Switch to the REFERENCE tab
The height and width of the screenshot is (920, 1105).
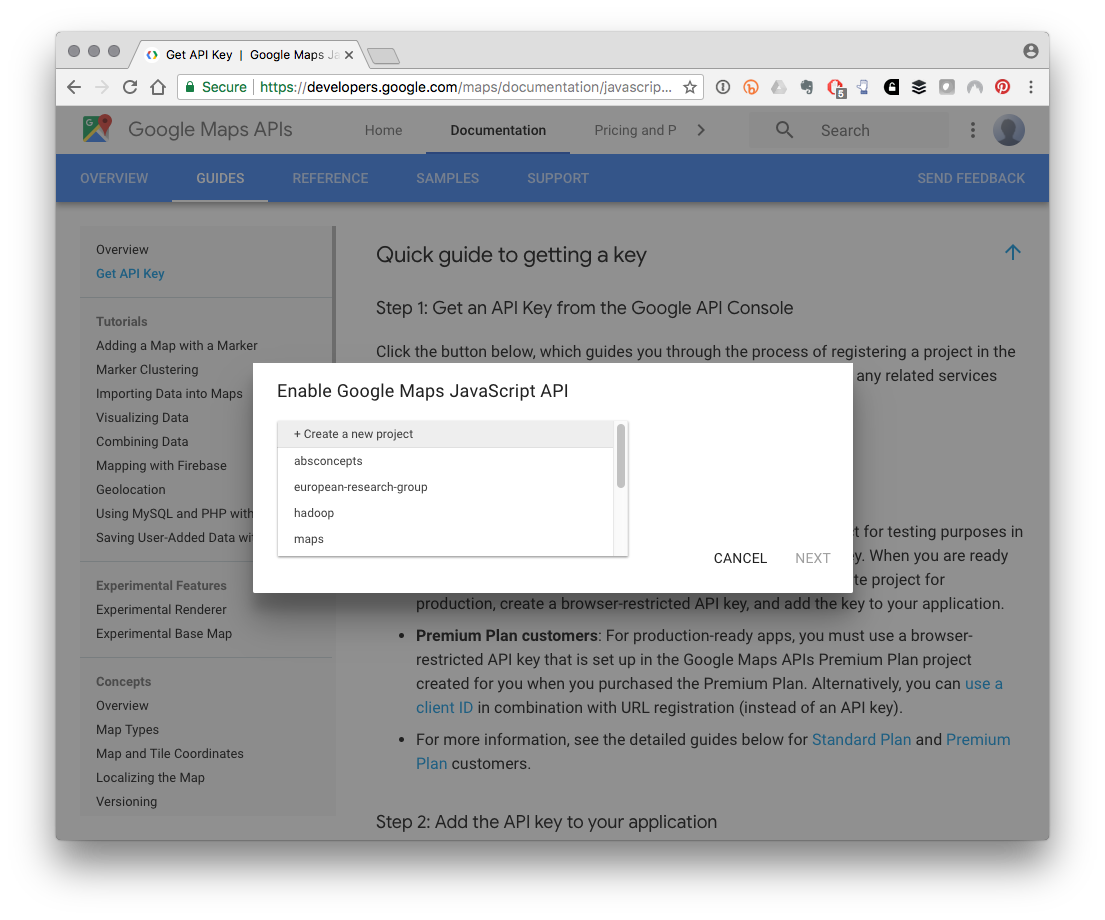point(331,178)
